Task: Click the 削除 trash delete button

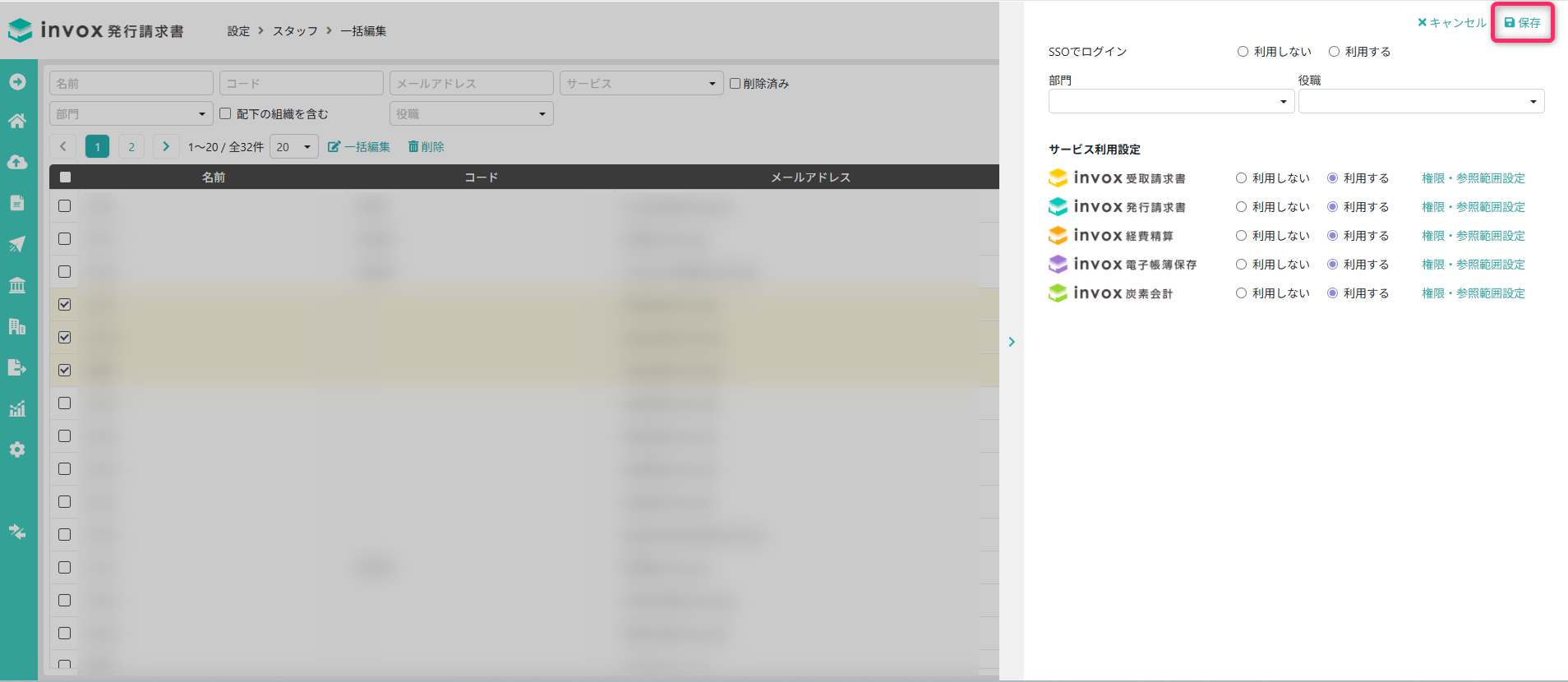Action: click(427, 147)
